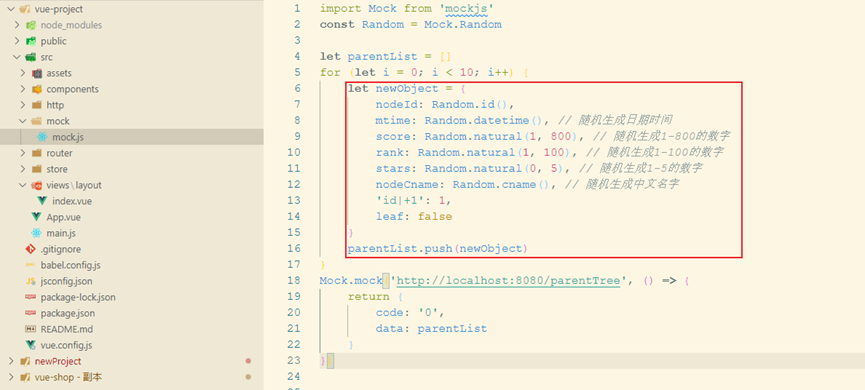This screenshot has width=865, height=390.
Task: Collapse the views\layout folder chevron
Action: click(x=23, y=185)
